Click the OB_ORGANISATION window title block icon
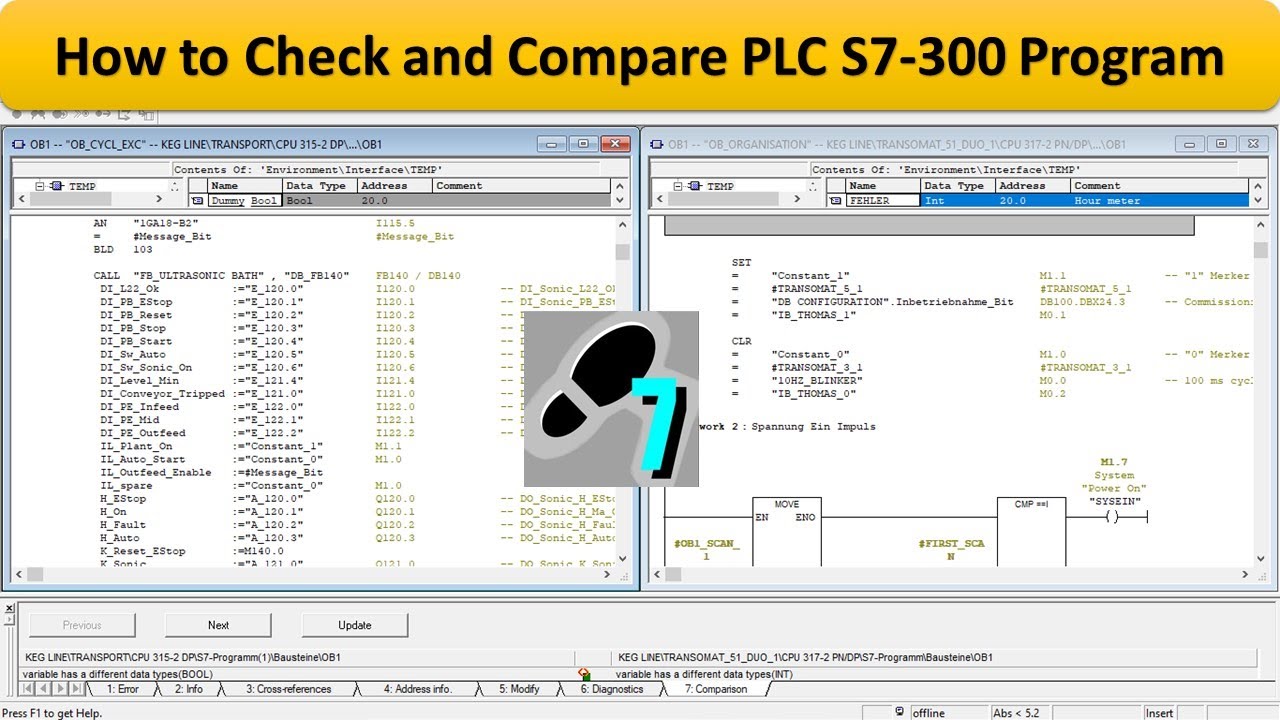Image resolution: width=1280 pixels, height=720 pixels. click(x=657, y=144)
